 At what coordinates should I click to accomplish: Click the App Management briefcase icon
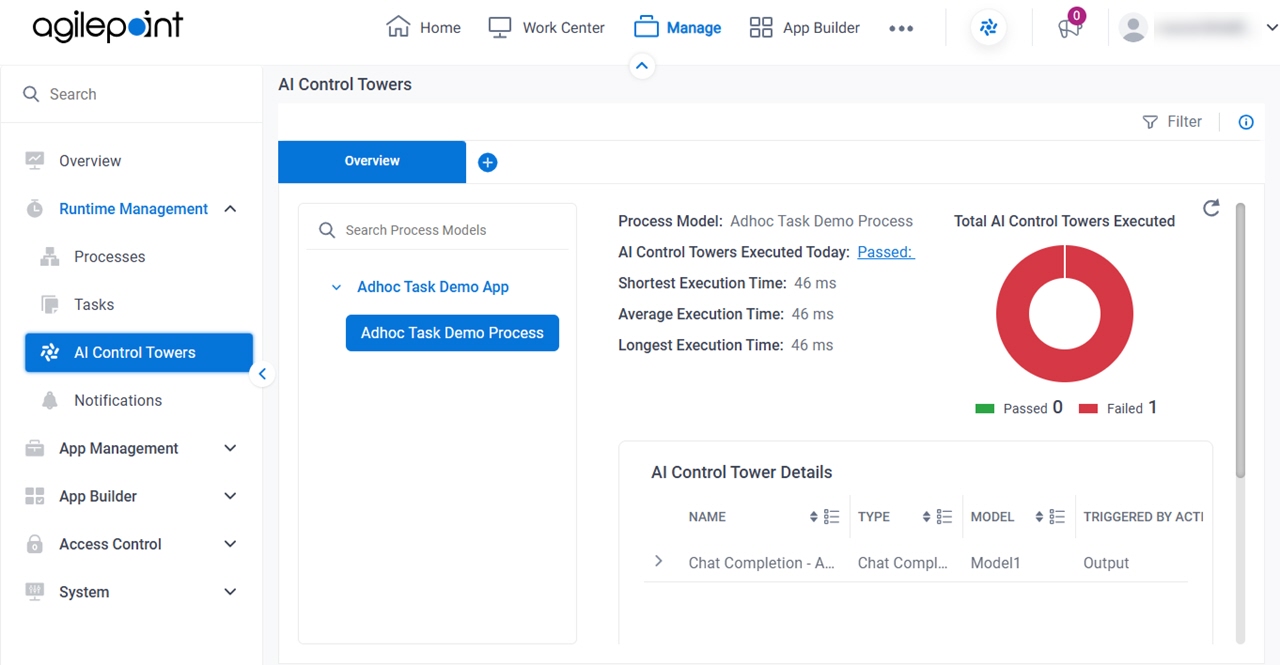click(35, 448)
